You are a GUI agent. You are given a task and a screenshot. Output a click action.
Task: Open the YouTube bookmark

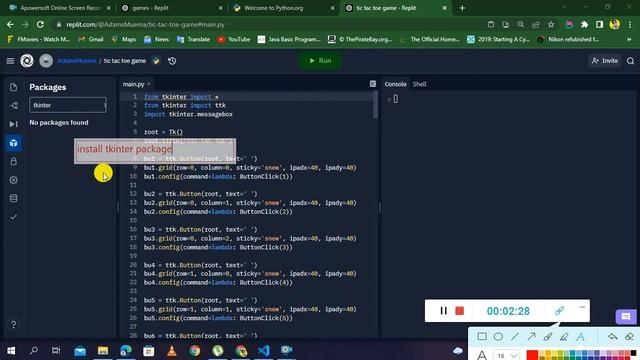233,39
